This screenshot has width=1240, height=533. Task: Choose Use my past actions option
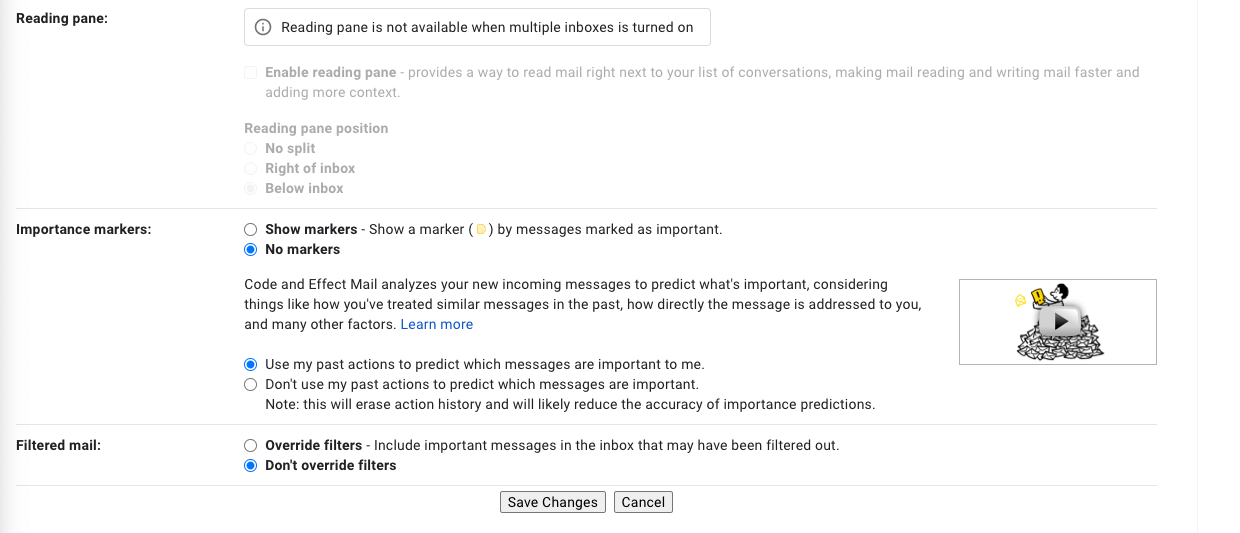click(251, 364)
